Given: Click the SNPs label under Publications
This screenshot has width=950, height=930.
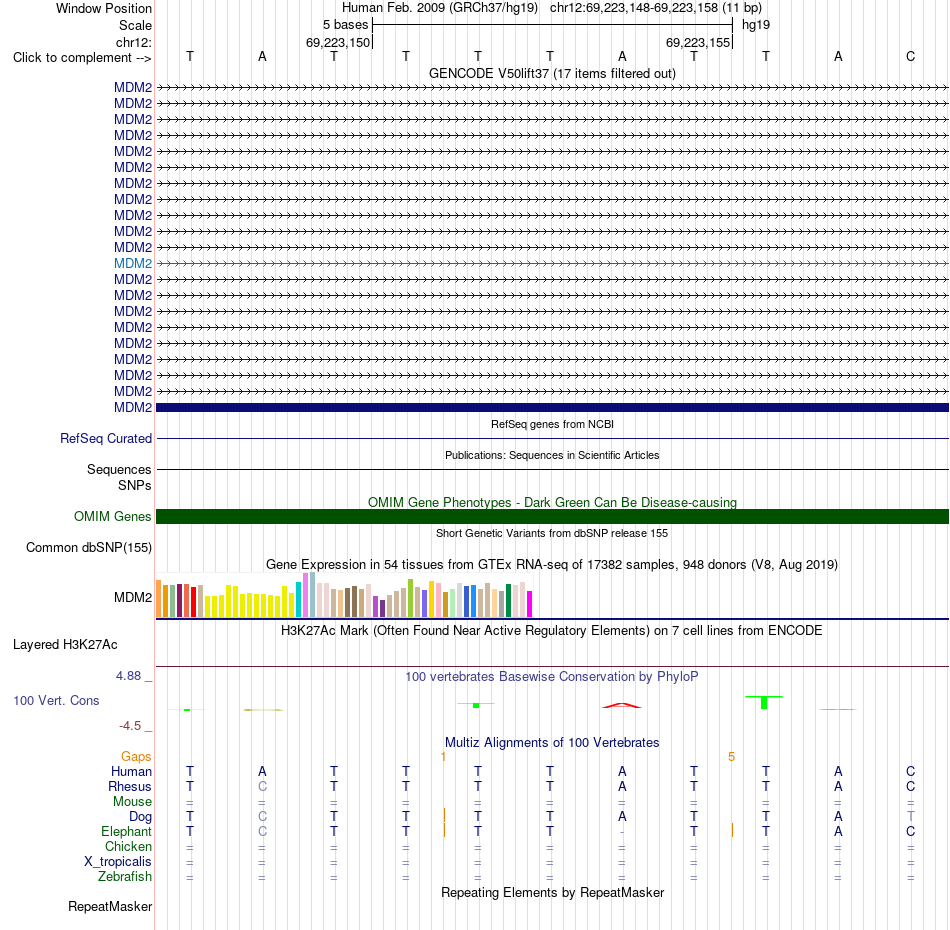Looking at the screenshot, I should coord(135,485).
